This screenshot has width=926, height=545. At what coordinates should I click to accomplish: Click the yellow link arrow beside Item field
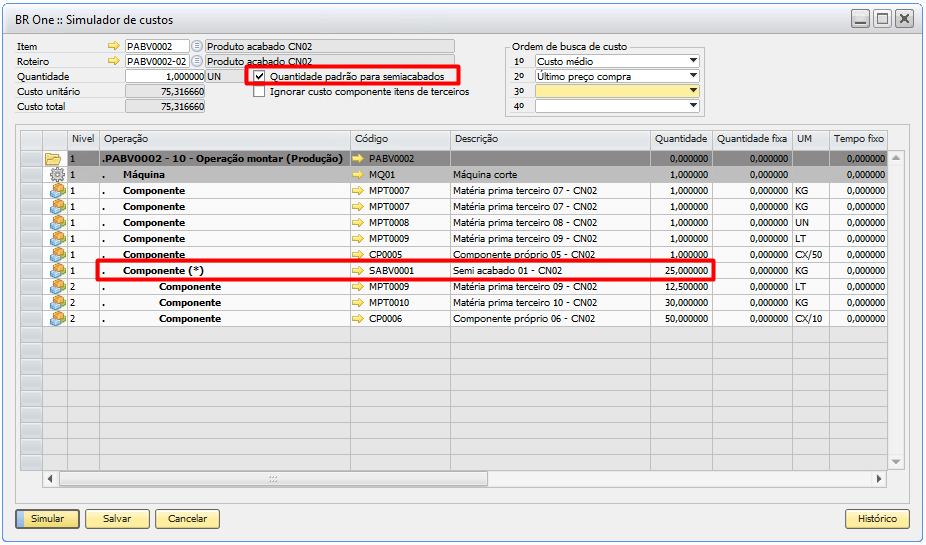113,46
